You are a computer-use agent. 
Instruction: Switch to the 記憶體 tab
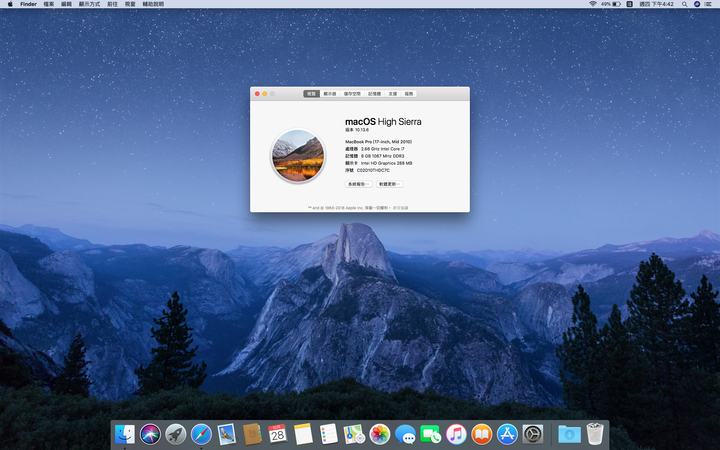pyautogui.click(x=374, y=94)
